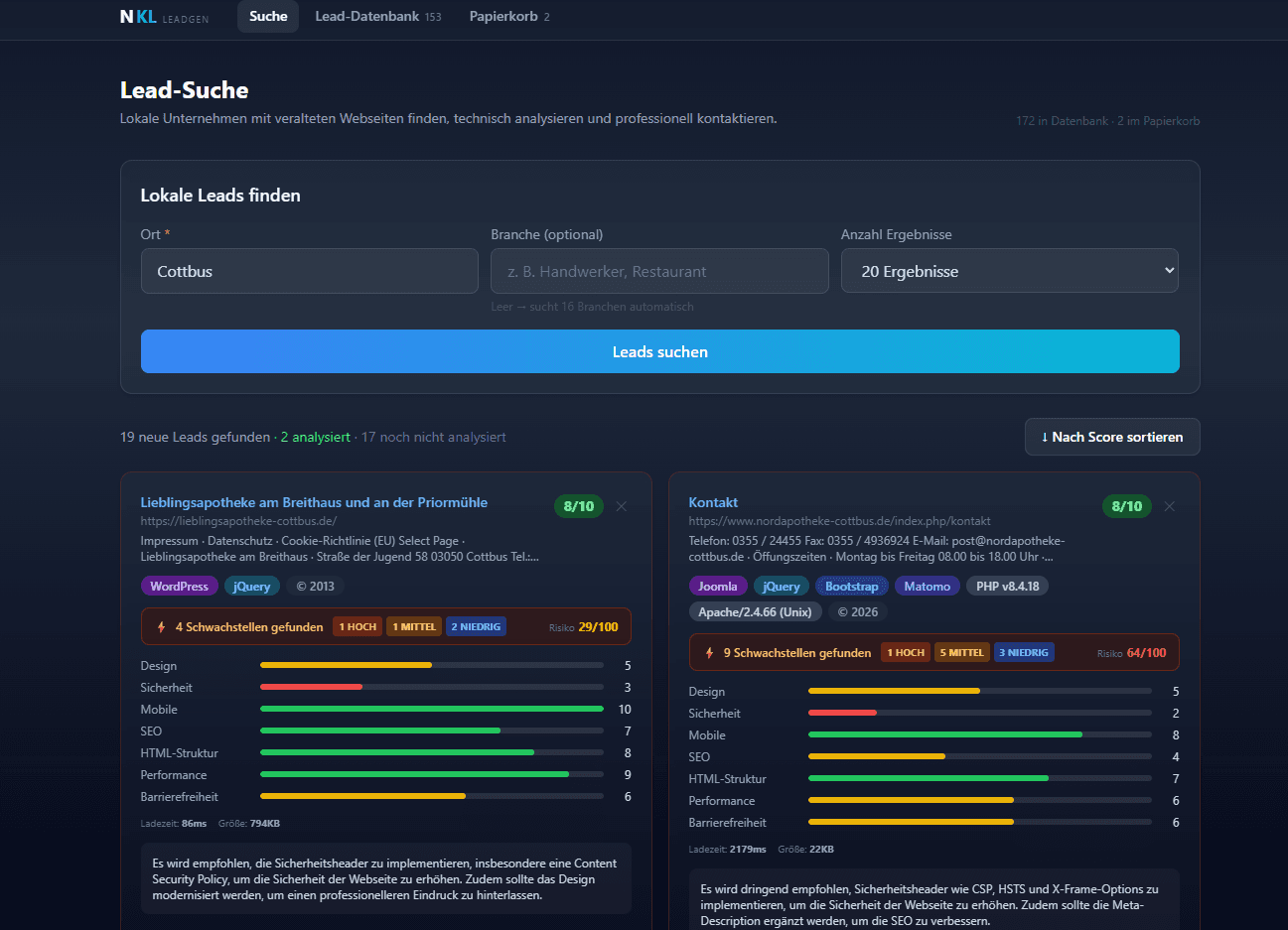Image resolution: width=1288 pixels, height=930 pixels.
Task: Click the WordPress technology tag
Action: 179,587
